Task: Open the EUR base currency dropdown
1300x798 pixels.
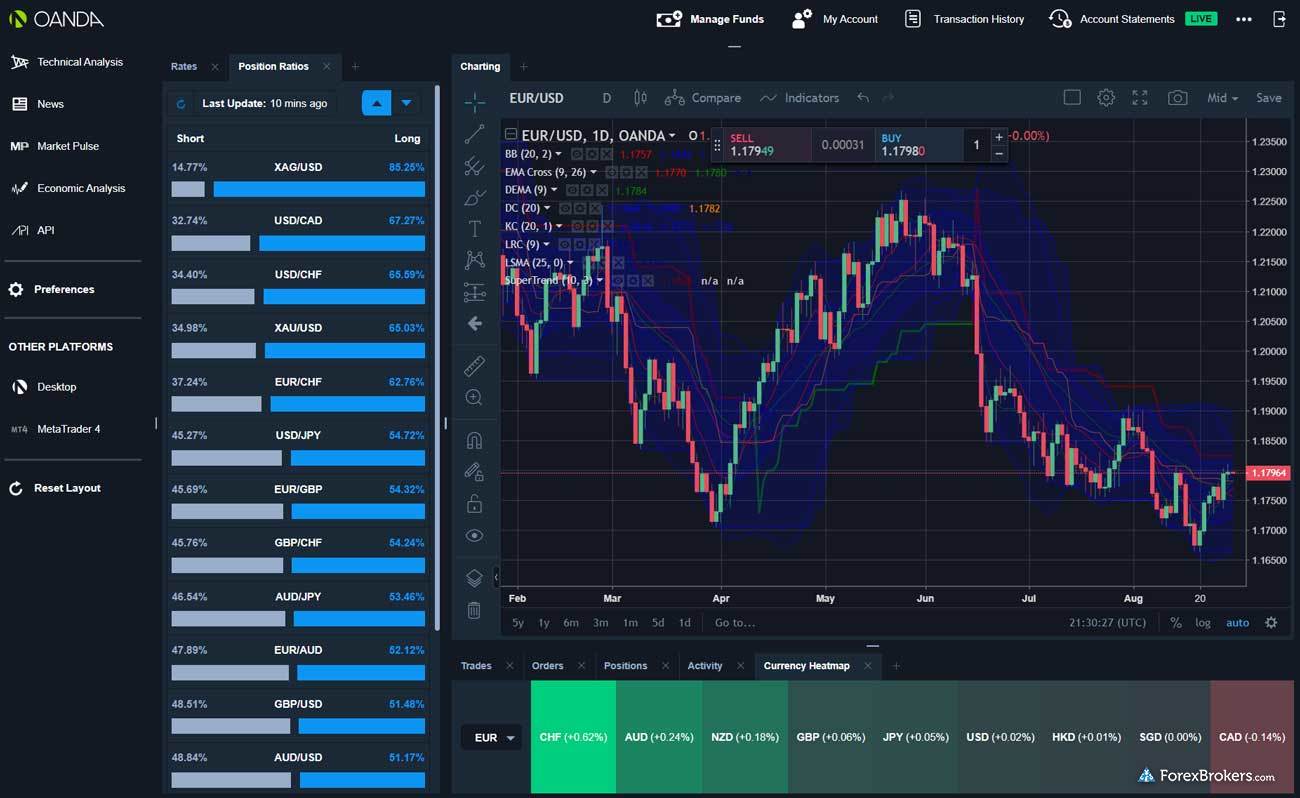Action: point(494,738)
